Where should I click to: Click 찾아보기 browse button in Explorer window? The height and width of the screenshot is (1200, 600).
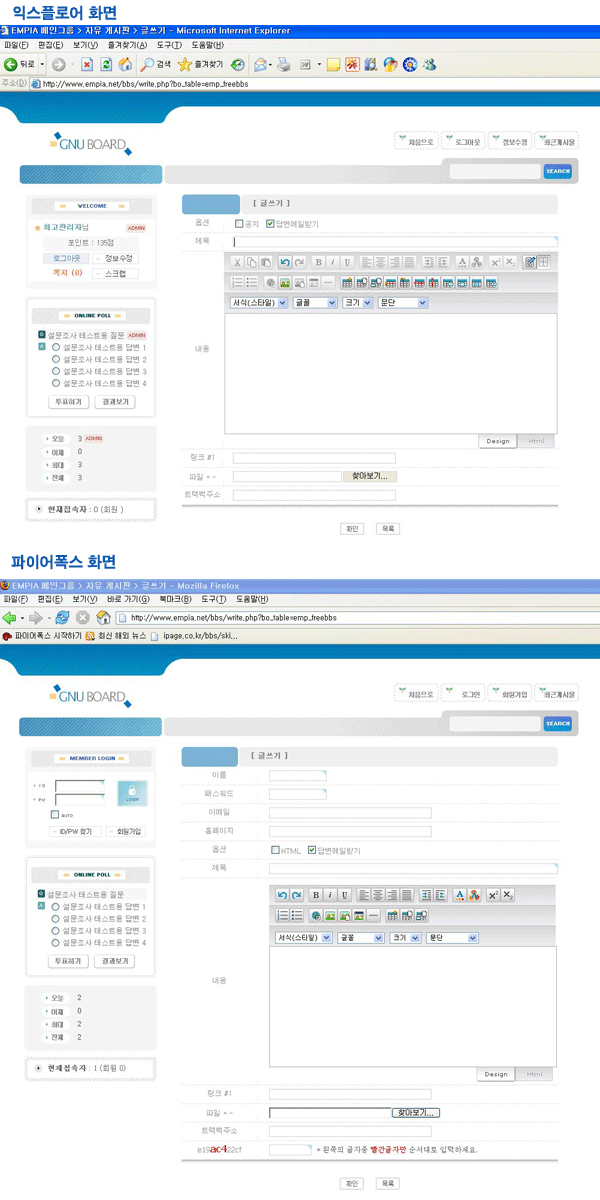click(x=369, y=477)
